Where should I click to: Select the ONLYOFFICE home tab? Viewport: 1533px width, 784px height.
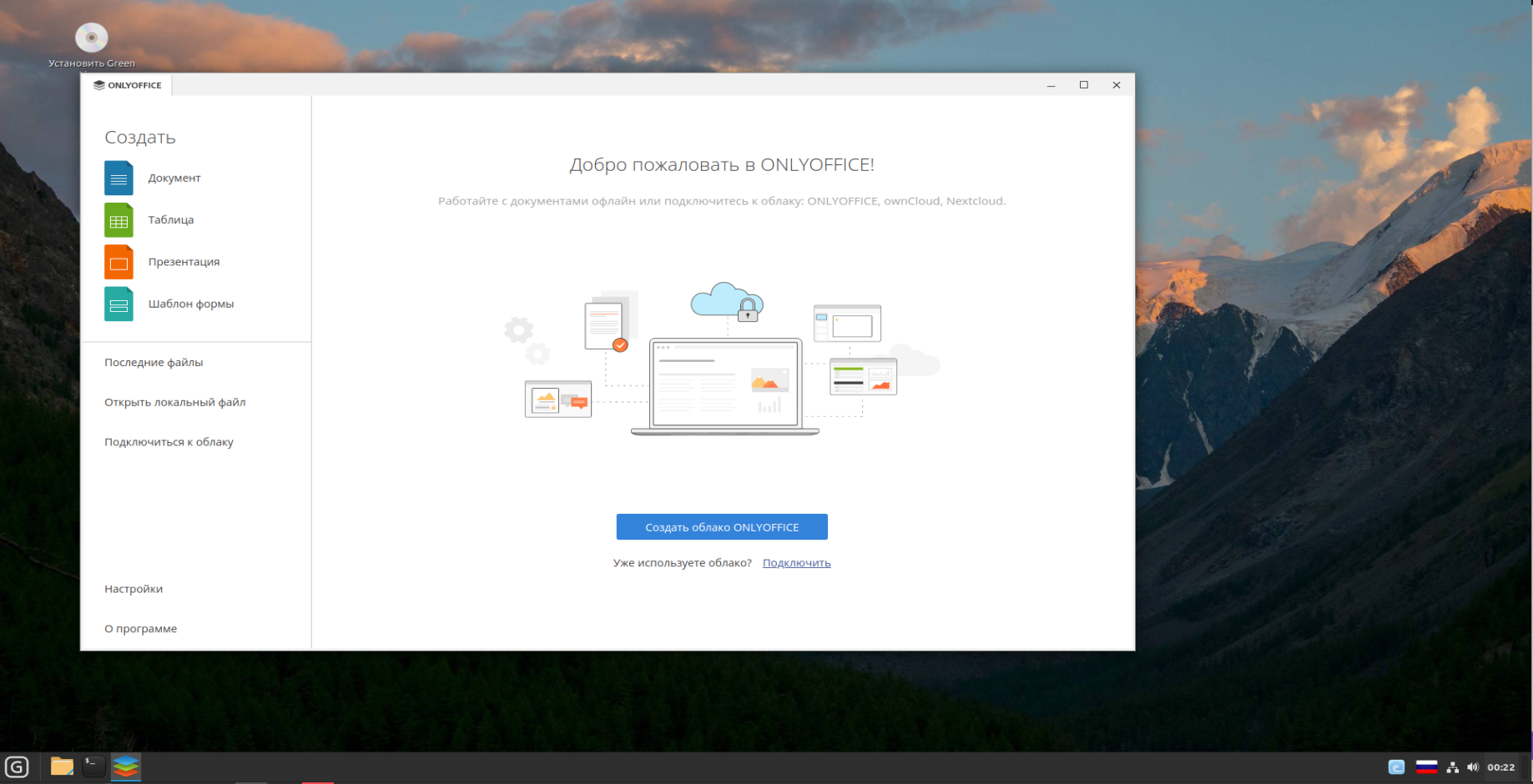coord(127,85)
